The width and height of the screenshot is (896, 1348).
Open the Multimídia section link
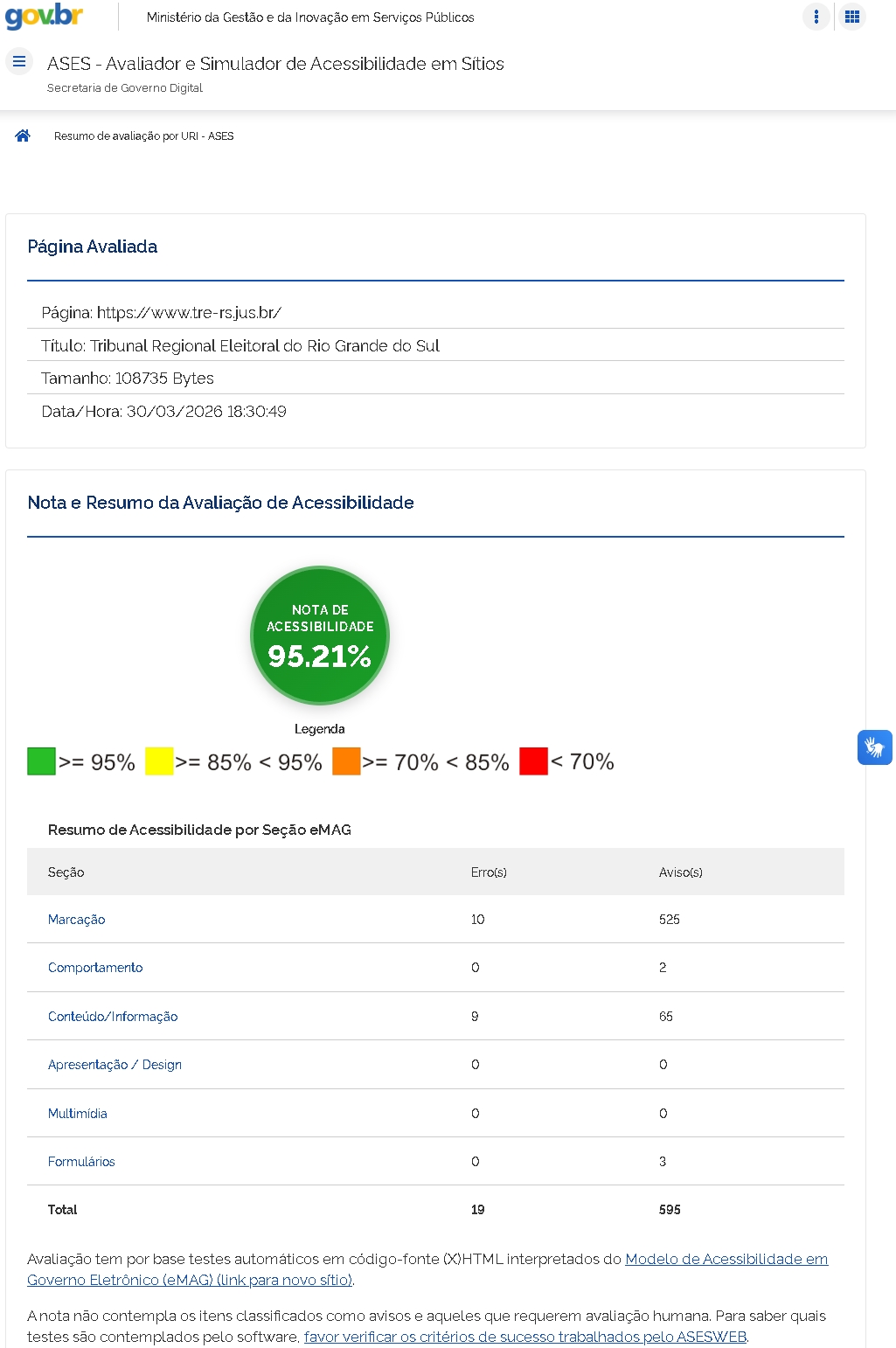click(78, 1114)
